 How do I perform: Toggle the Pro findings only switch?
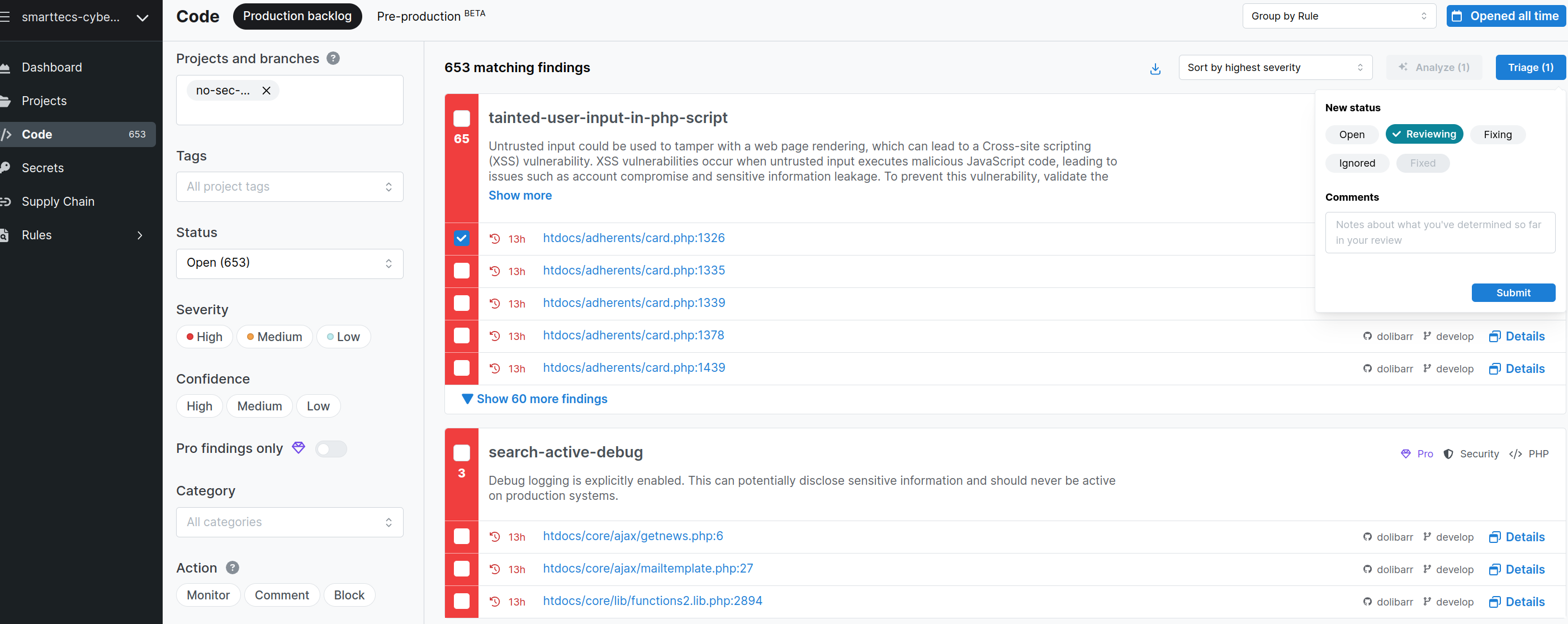[x=330, y=449]
